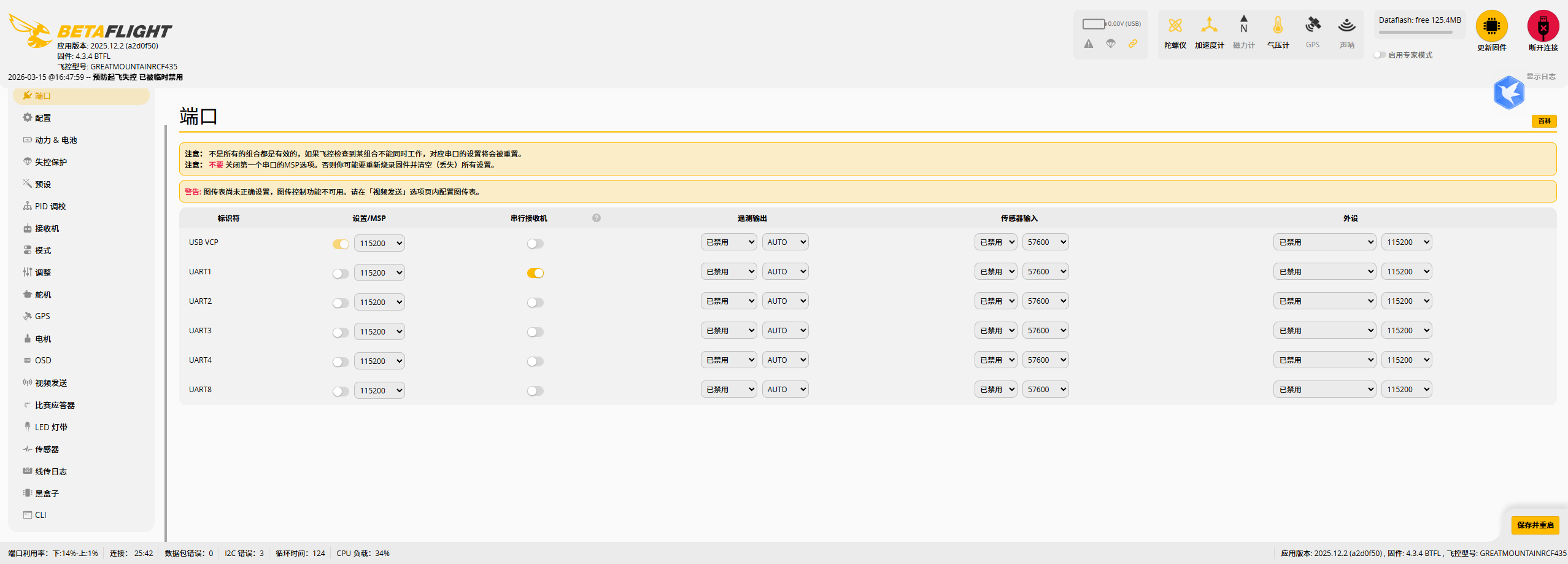Switch to the OSD tab

(81, 360)
